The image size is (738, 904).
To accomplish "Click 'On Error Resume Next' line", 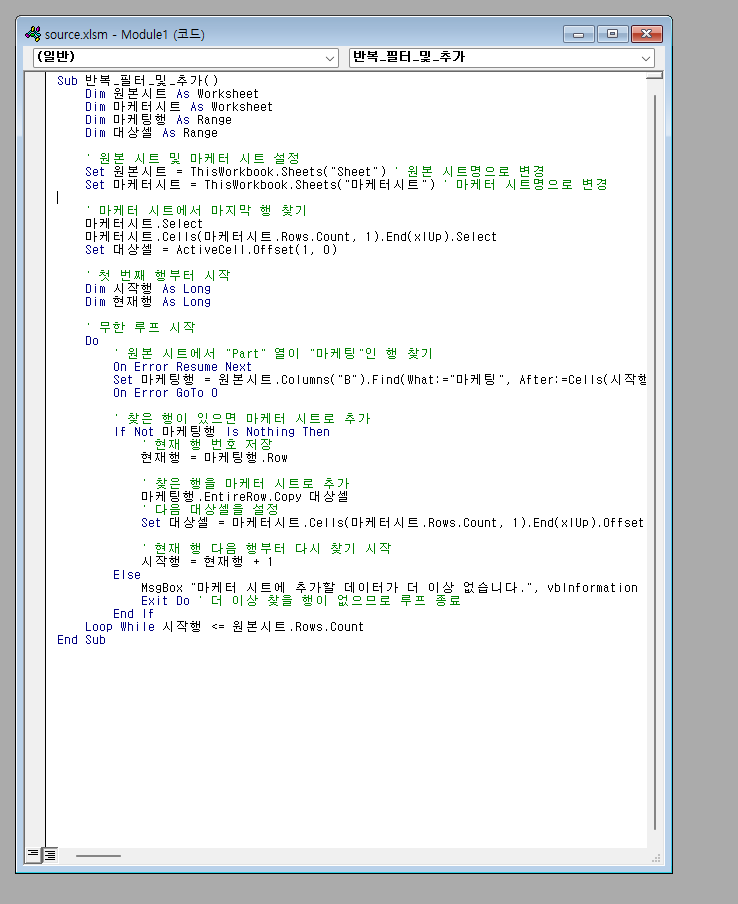I will pos(182,367).
